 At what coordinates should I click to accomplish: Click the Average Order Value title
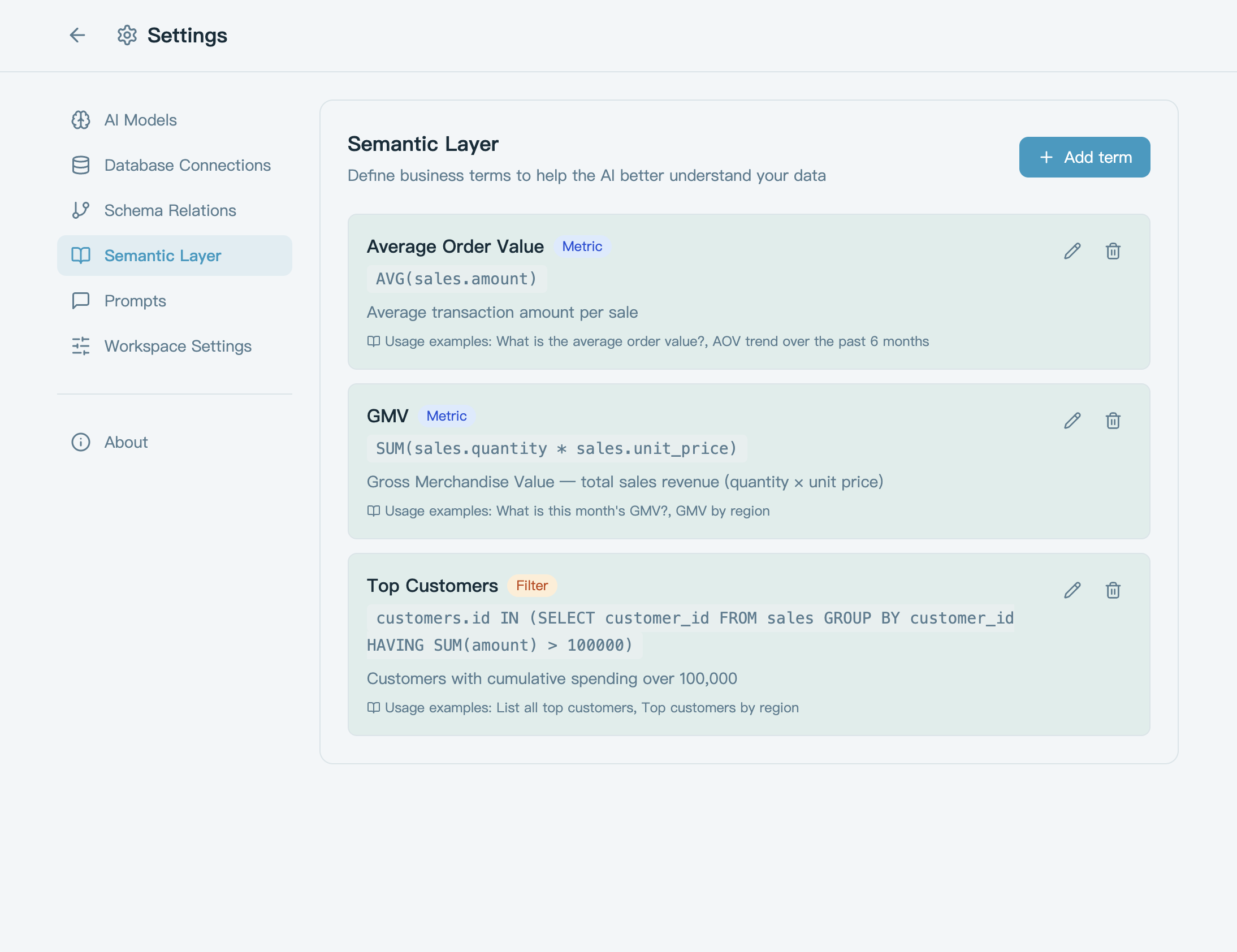[455, 246]
